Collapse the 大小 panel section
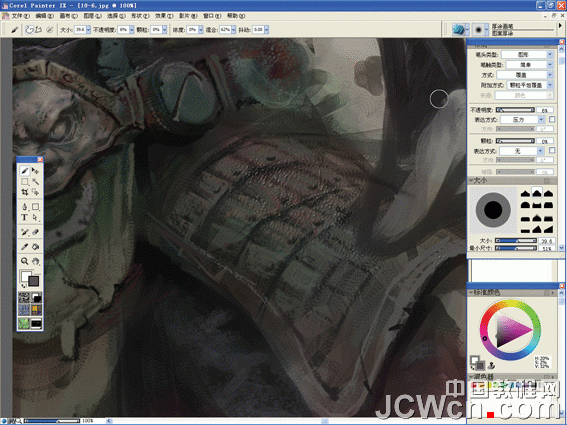Image resolution: width=567 pixels, height=425 pixels. [472, 180]
